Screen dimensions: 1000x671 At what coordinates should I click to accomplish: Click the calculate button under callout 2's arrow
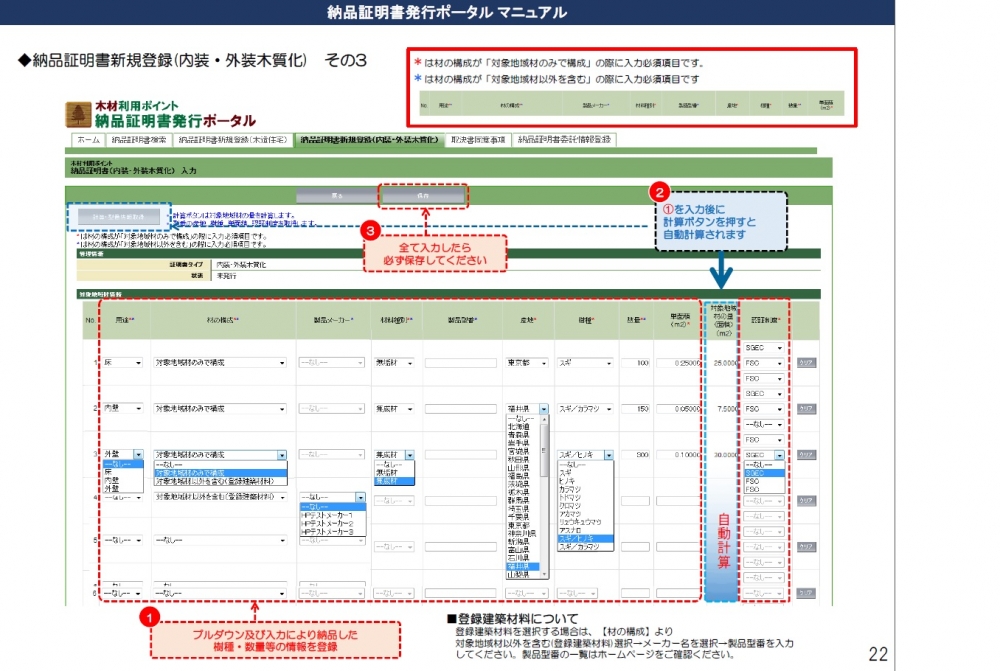(119, 216)
